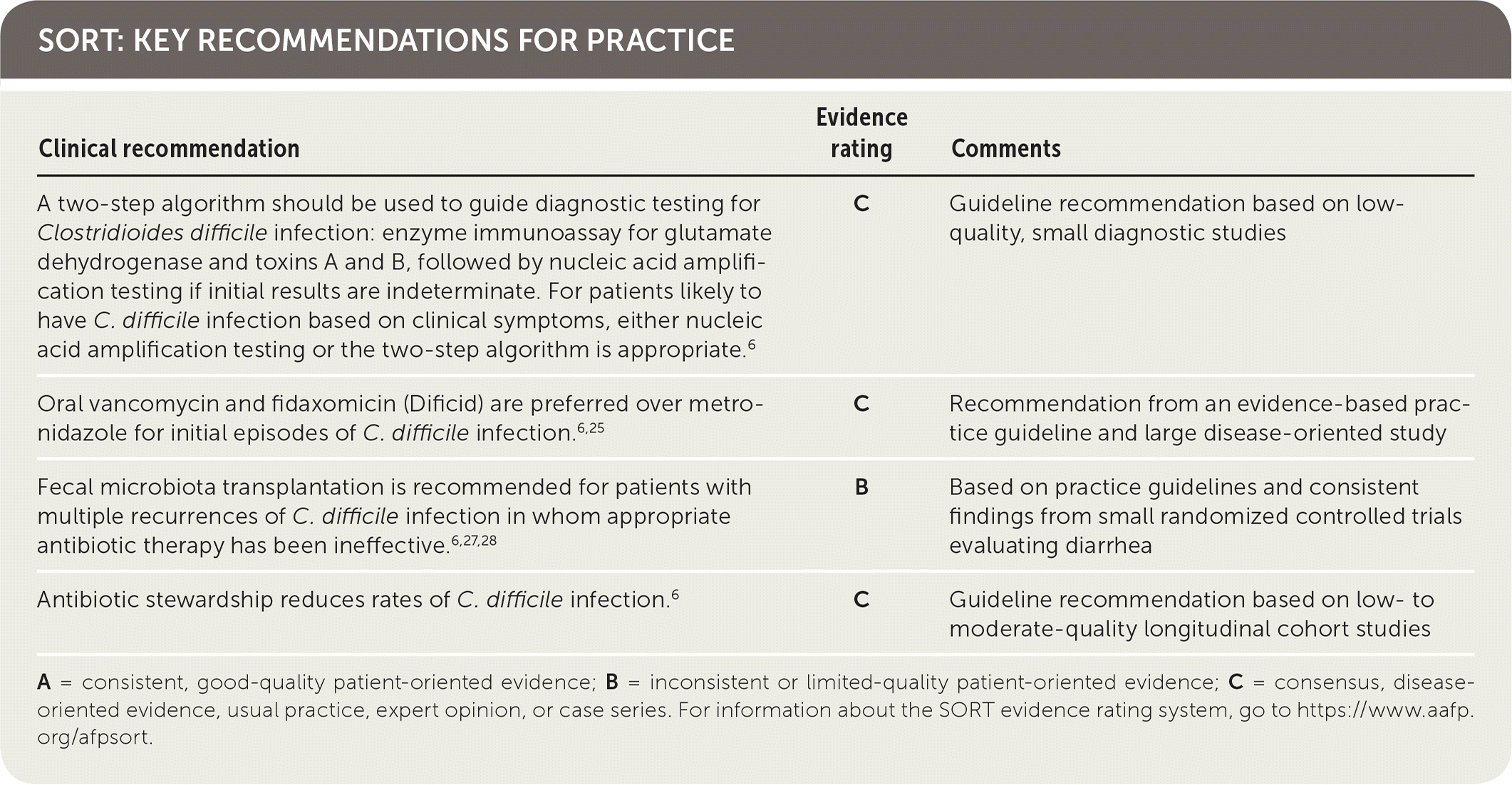Click superscript citation 6,25 after vancomycin recommendation
This screenshot has height=785, width=1512.
pyautogui.click(x=591, y=428)
